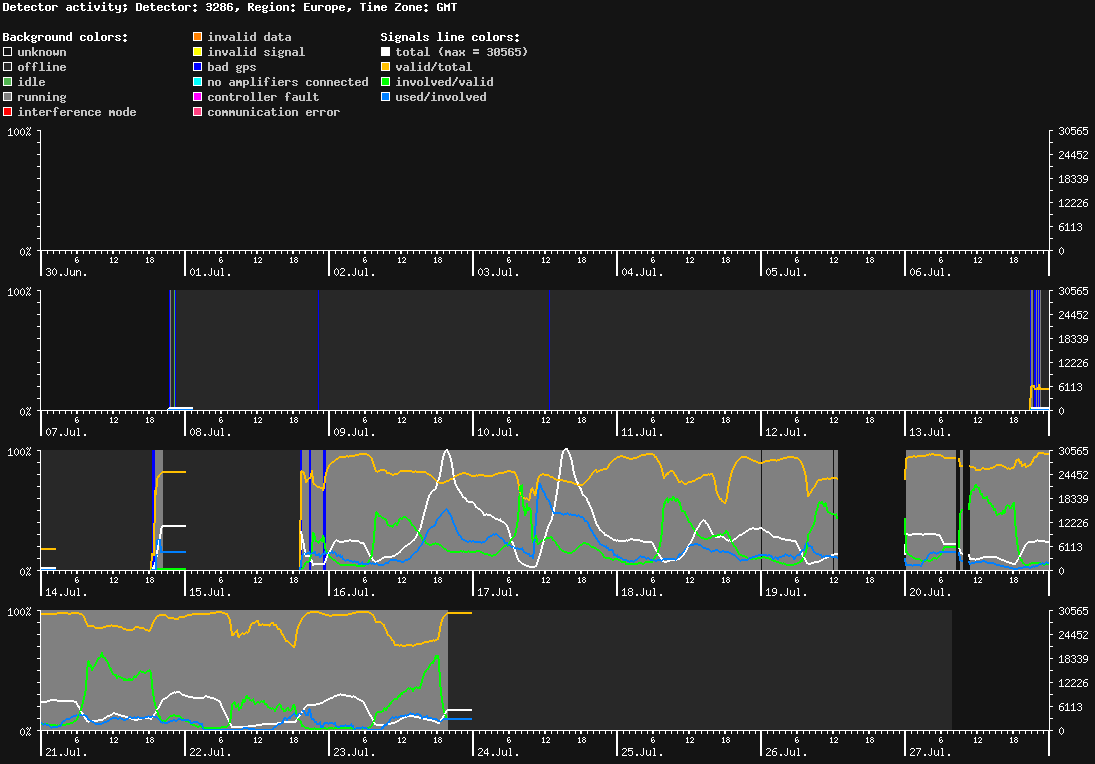Click the 10.Jul. date marker

[x=499, y=432]
